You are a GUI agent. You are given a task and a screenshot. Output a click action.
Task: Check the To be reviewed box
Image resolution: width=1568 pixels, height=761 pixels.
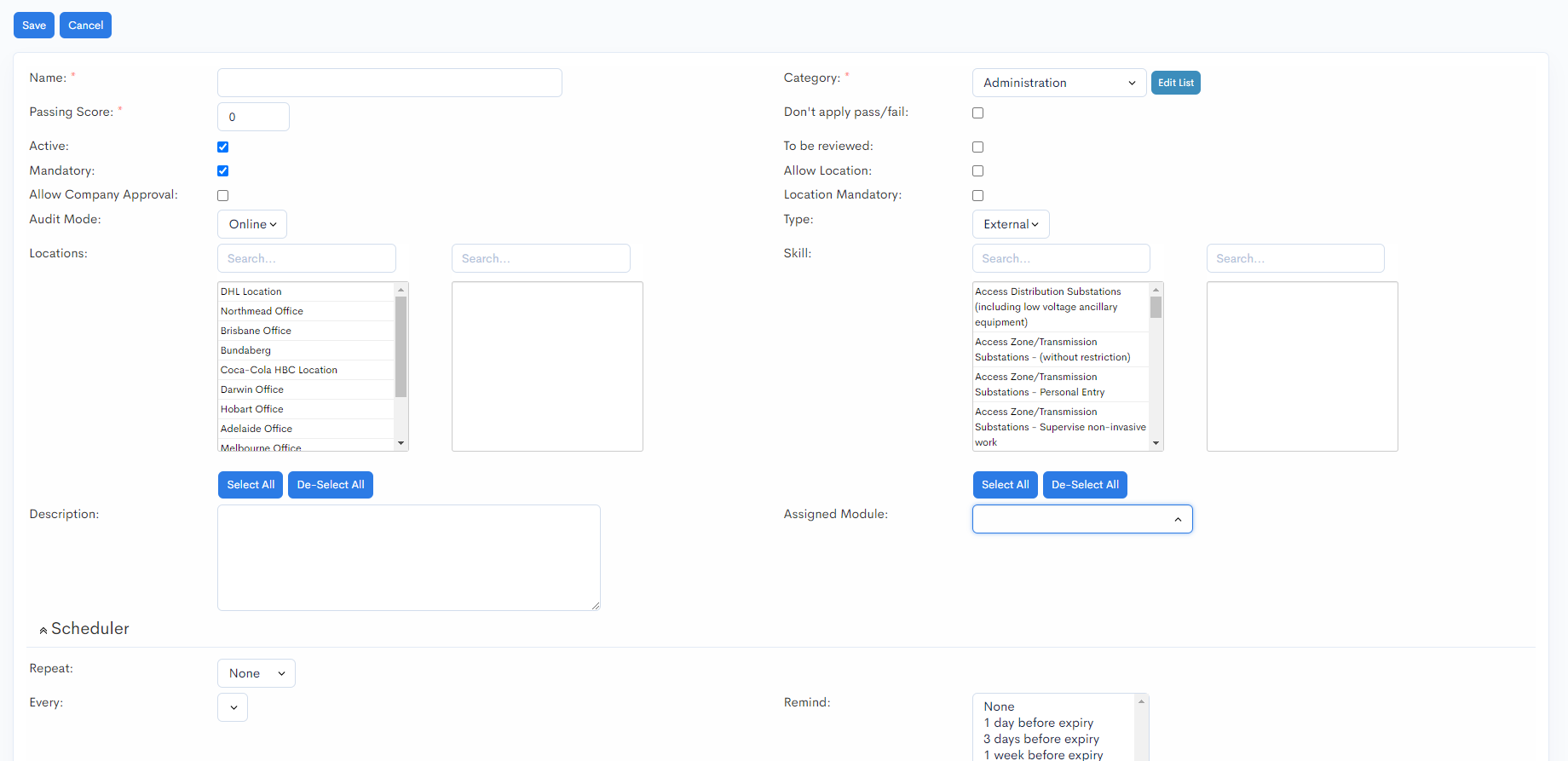pyautogui.click(x=977, y=147)
